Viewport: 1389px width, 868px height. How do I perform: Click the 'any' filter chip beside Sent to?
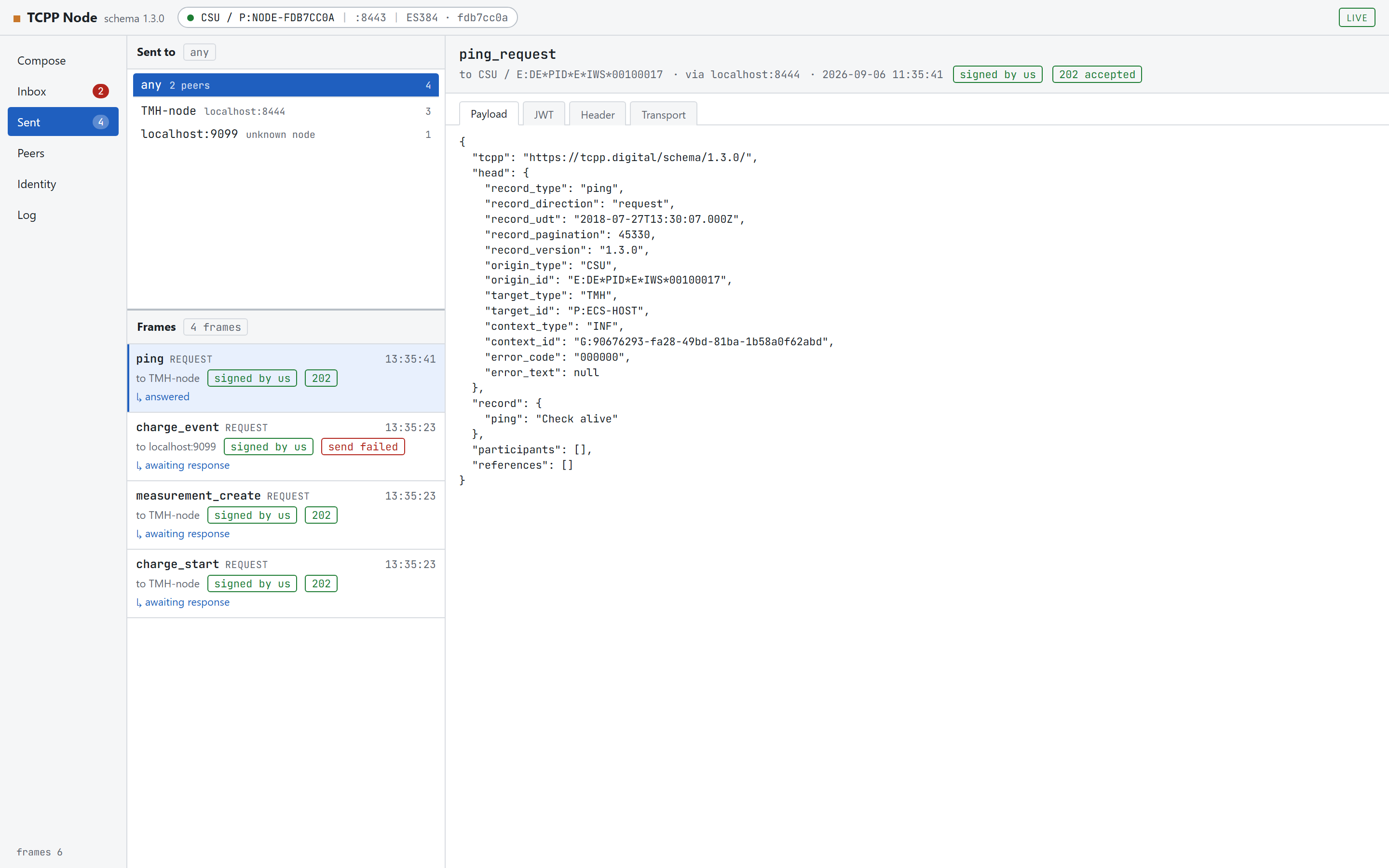(x=199, y=52)
